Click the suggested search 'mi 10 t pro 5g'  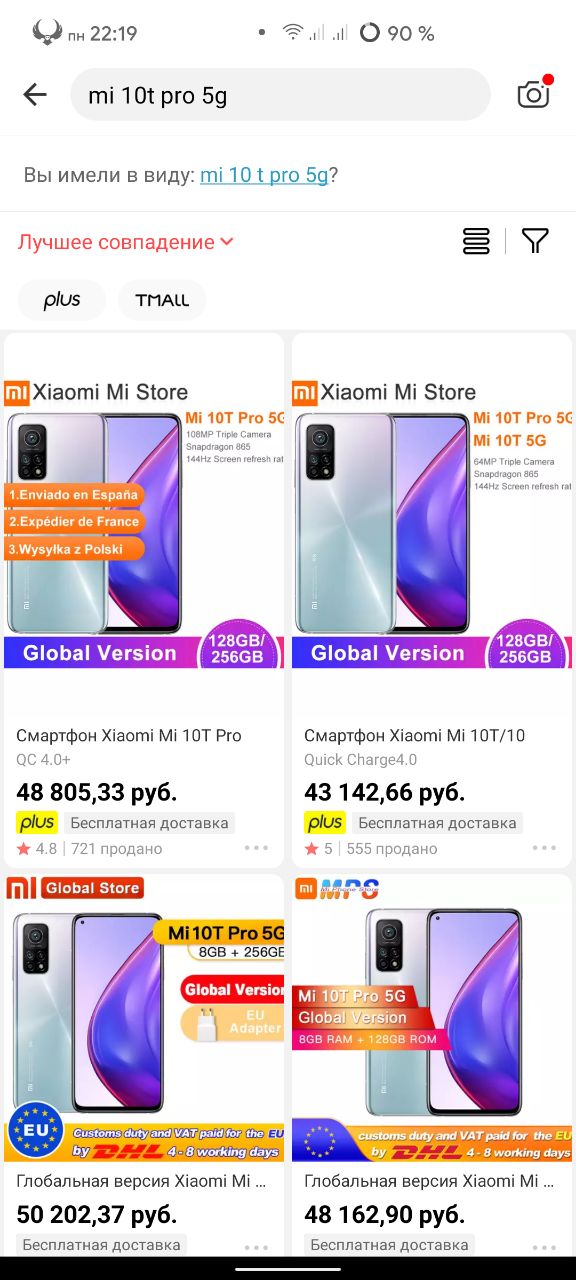(264, 175)
